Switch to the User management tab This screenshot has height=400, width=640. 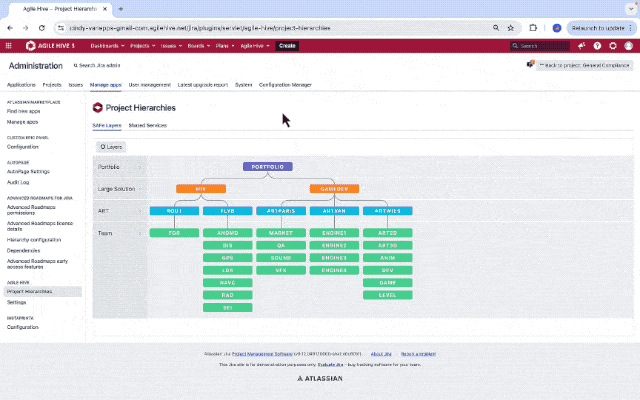149,85
